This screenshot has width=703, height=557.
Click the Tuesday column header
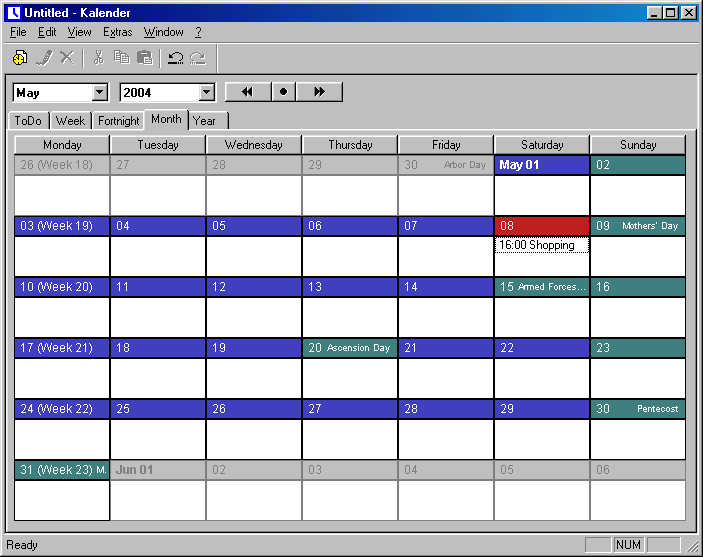click(x=158, y=145)
